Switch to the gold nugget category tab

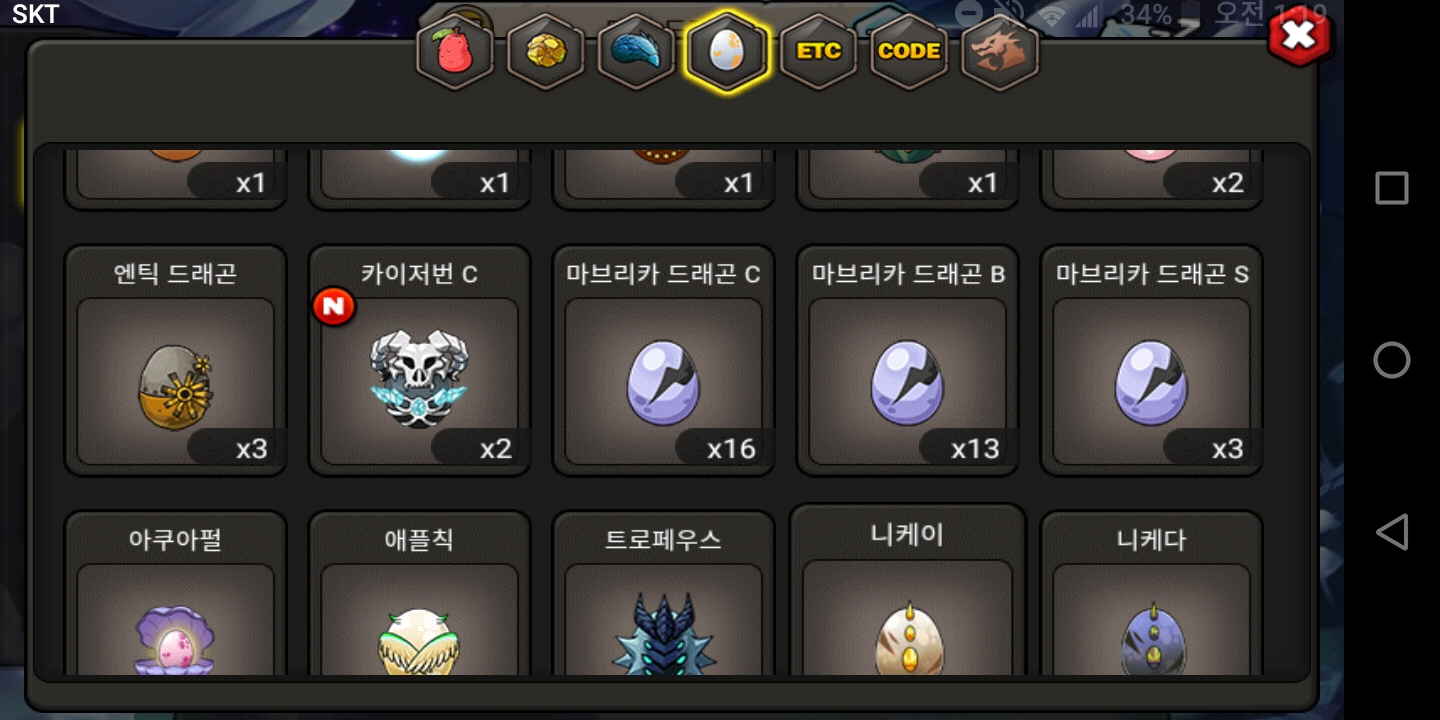click(545, 52)
